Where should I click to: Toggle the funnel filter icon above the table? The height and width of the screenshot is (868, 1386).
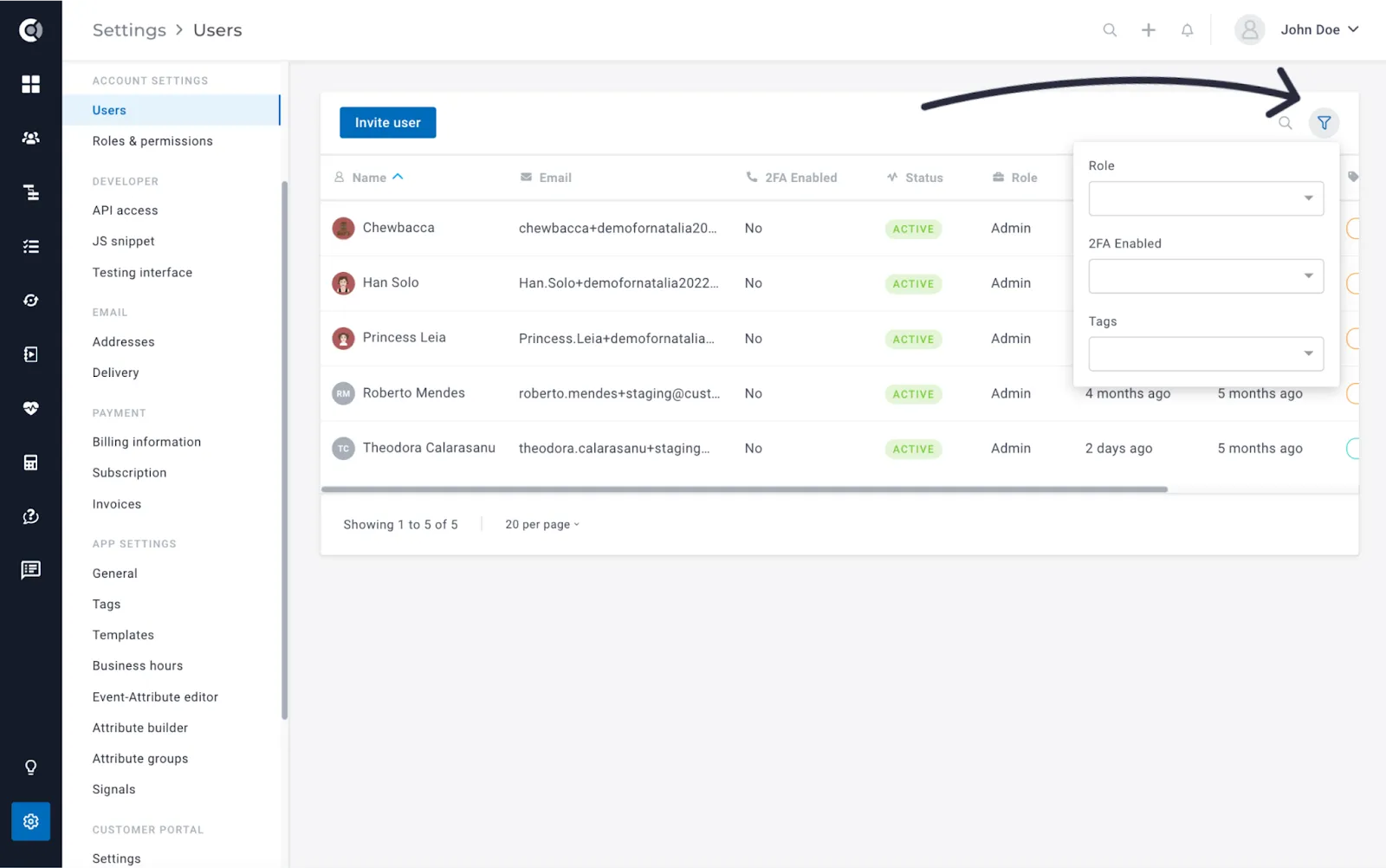click(x=1324, y=123)
